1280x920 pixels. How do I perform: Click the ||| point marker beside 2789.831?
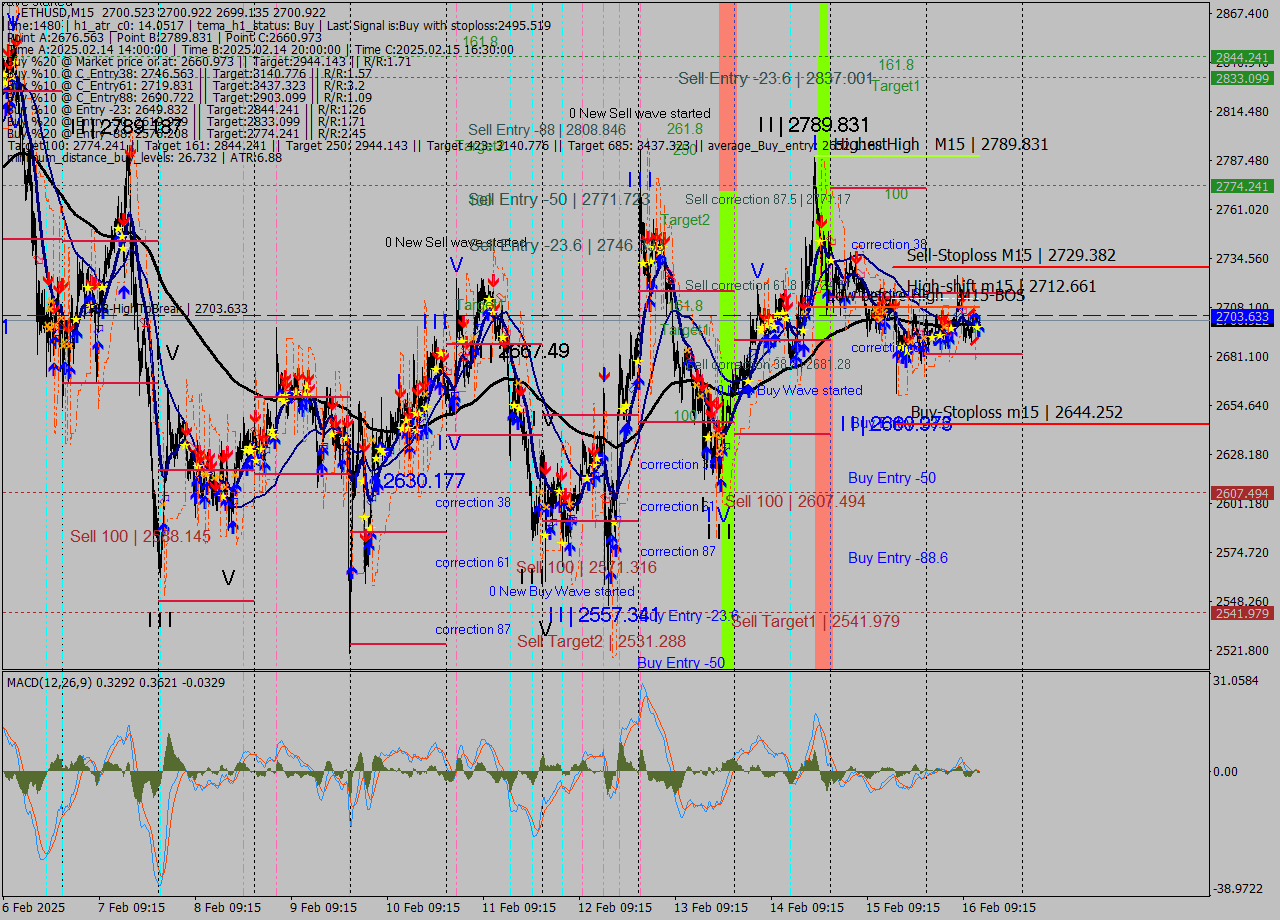(x=768, y=124)
